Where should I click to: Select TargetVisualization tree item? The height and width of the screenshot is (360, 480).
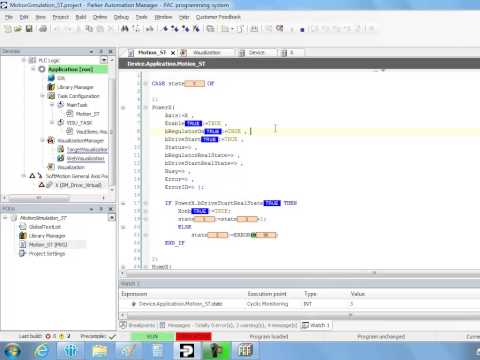(87, 150)
